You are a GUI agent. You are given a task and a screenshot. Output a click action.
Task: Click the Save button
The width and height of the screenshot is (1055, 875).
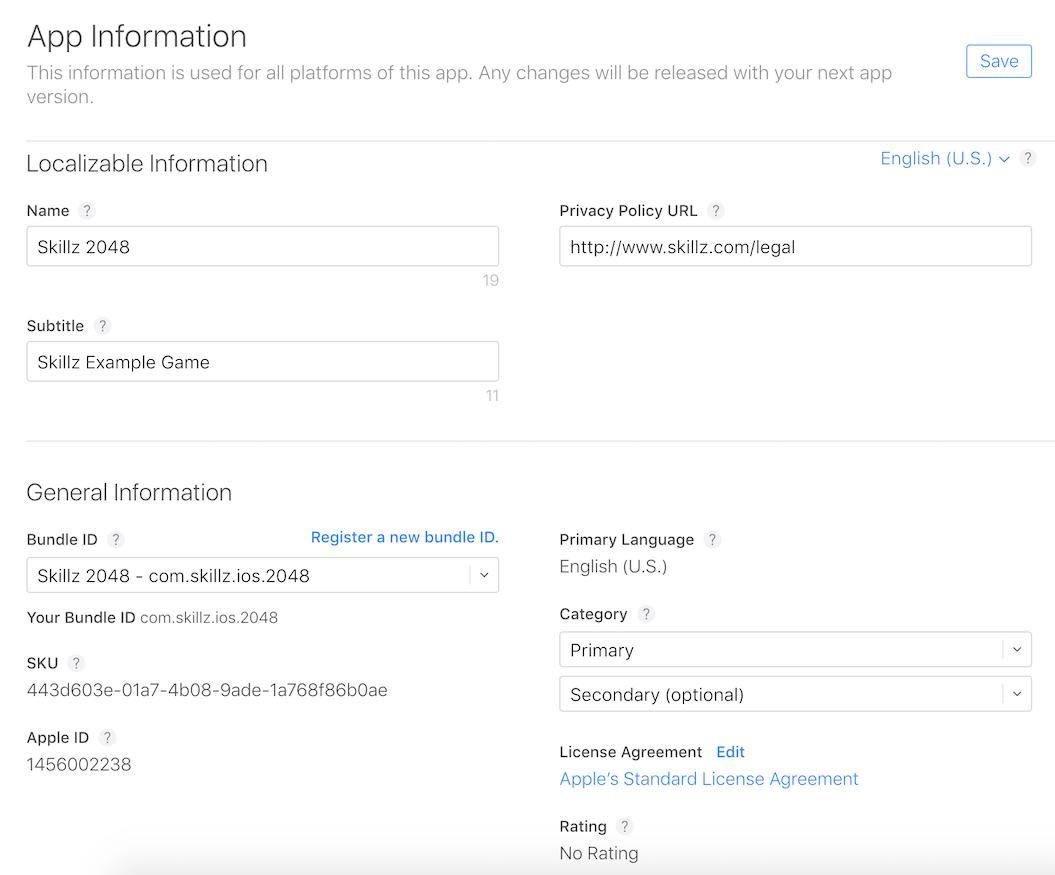click(x=998, y=61)
